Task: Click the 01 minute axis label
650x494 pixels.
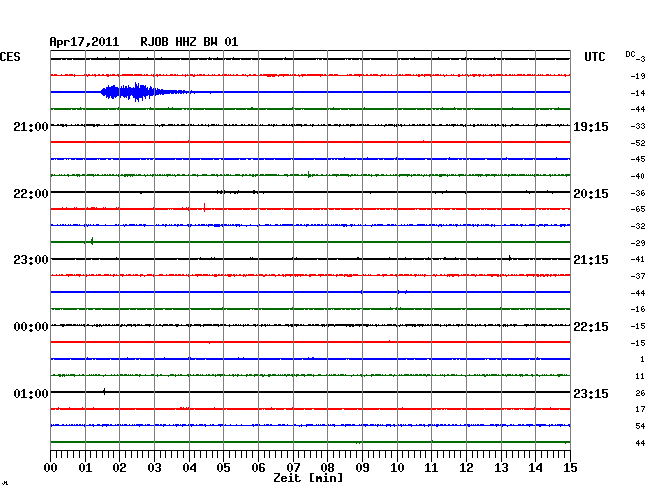Action: pyautogui.click(x=85, y=467)
